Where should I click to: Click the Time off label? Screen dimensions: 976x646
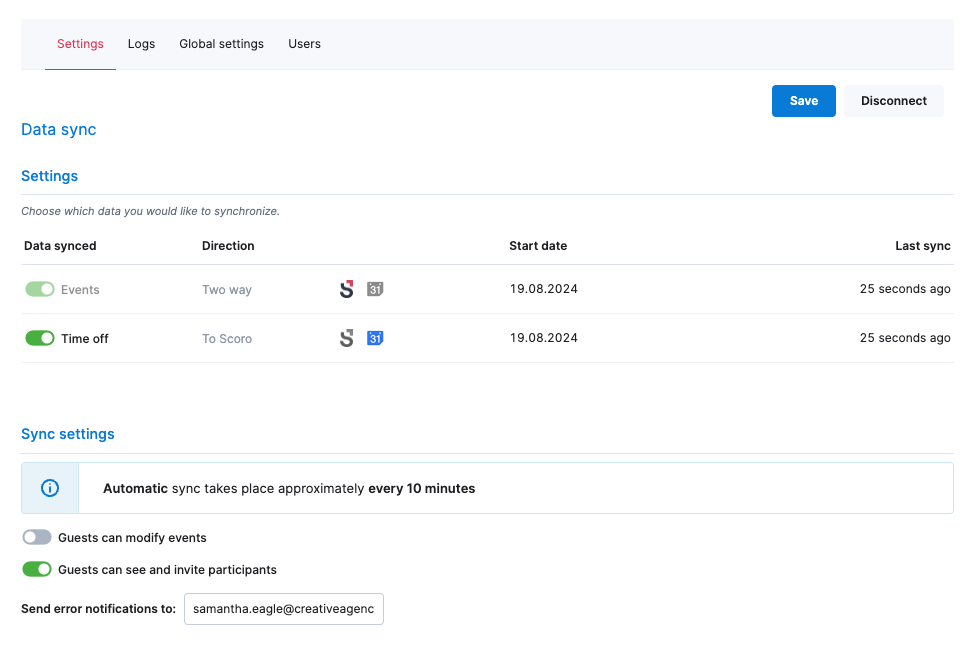click(x=85, y=339)
